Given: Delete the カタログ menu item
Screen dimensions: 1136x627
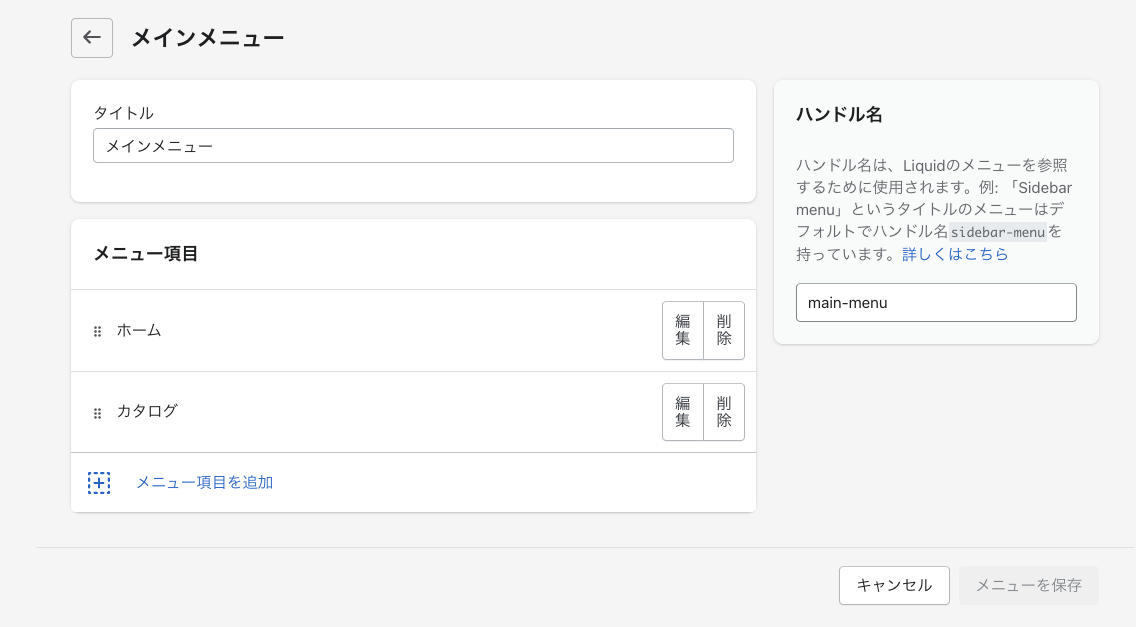Looking at the screenshot, I should click(724, 412).
